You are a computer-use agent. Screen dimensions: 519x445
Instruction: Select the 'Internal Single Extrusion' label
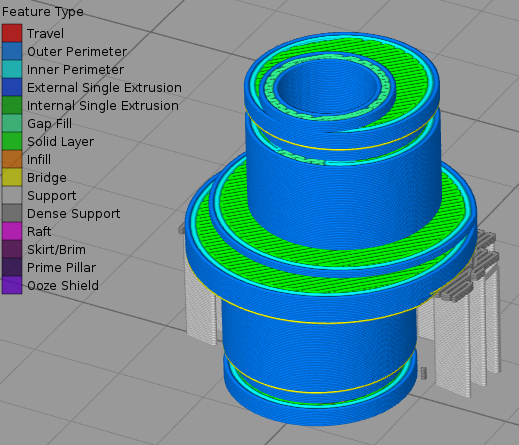[x=103, y=106]
